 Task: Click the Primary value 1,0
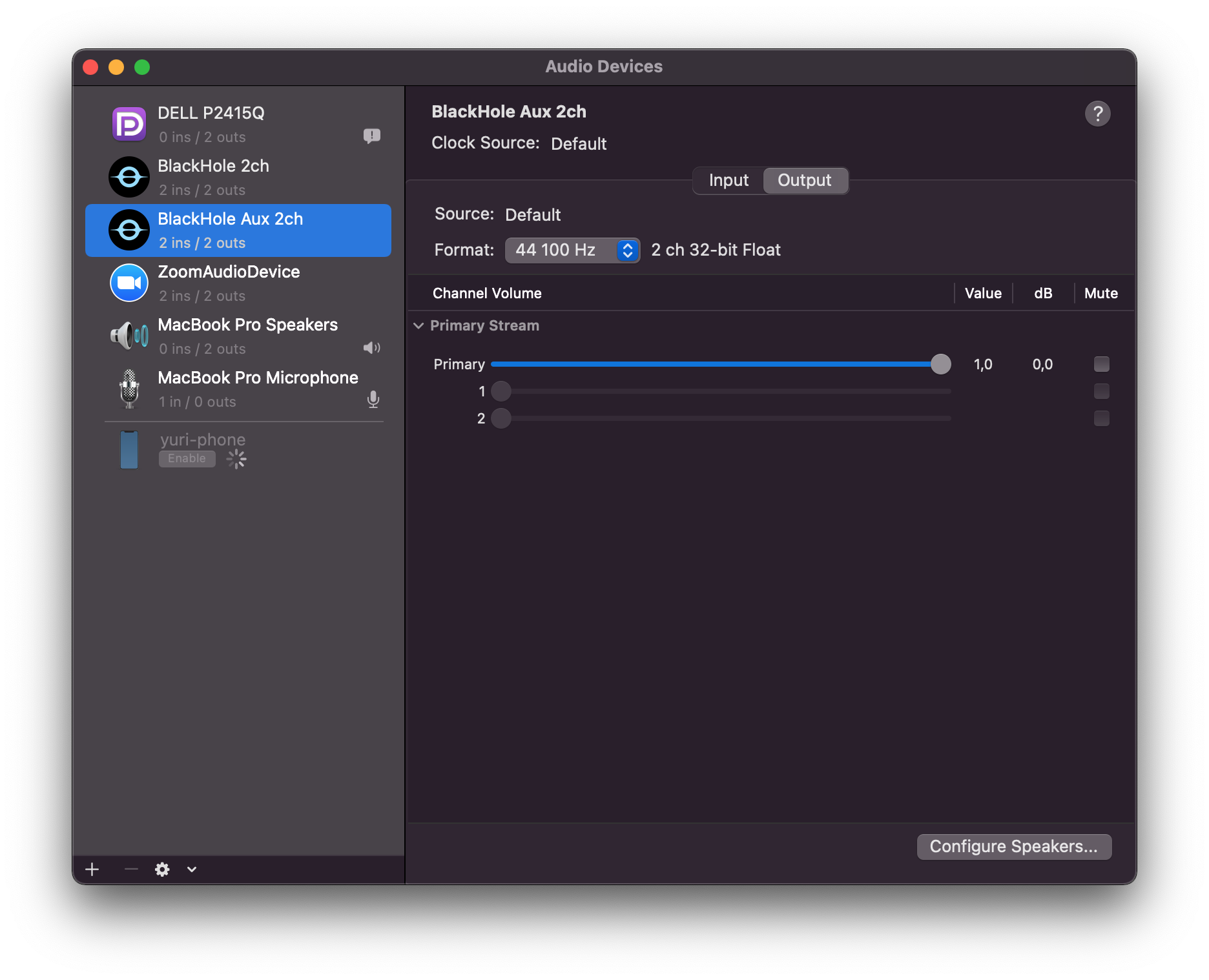click(x=983, y=365)
